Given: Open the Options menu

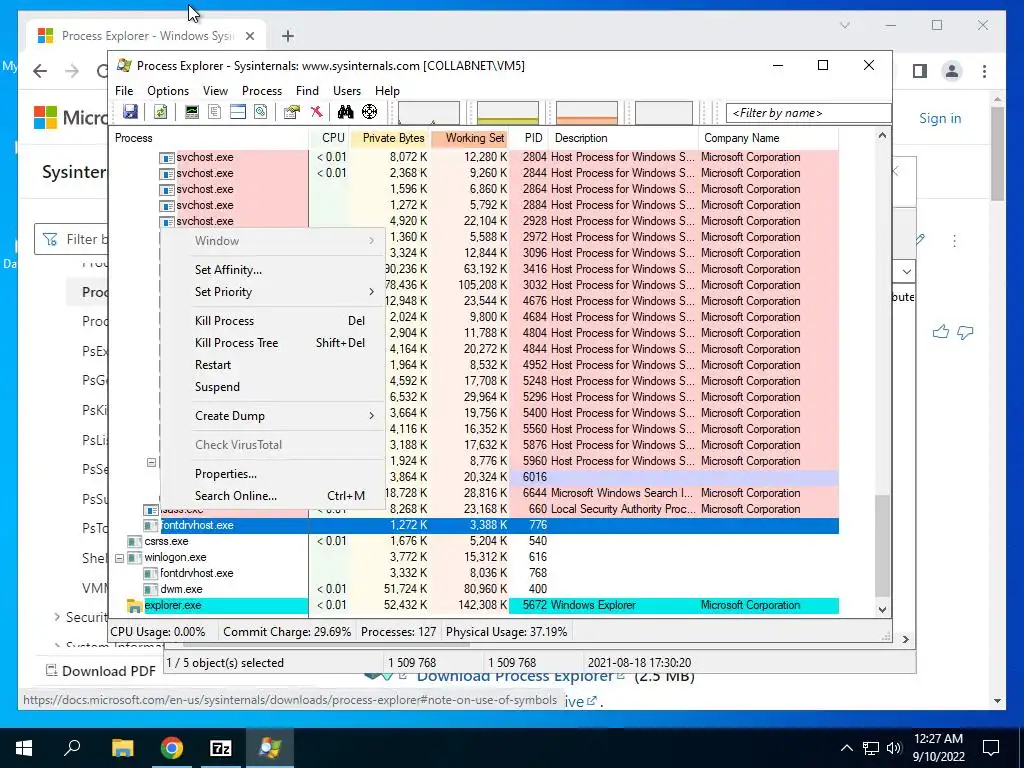Looking at the screenshot, I should tap(168, 91).
